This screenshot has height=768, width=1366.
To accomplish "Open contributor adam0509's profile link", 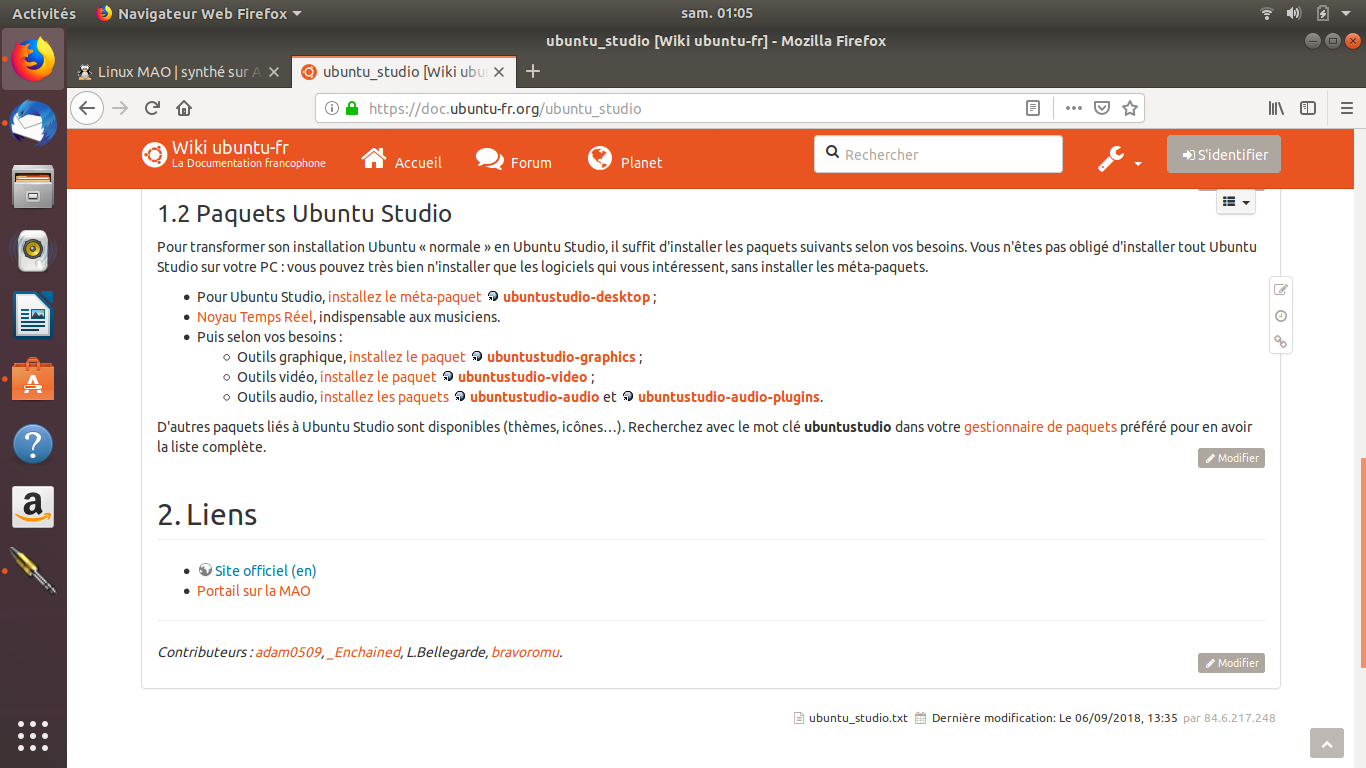I will click(288, 652).
